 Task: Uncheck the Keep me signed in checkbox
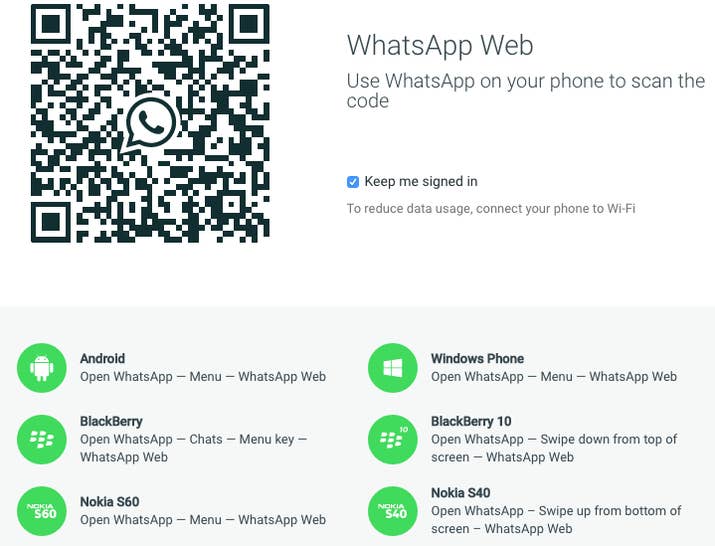point(353,182)
